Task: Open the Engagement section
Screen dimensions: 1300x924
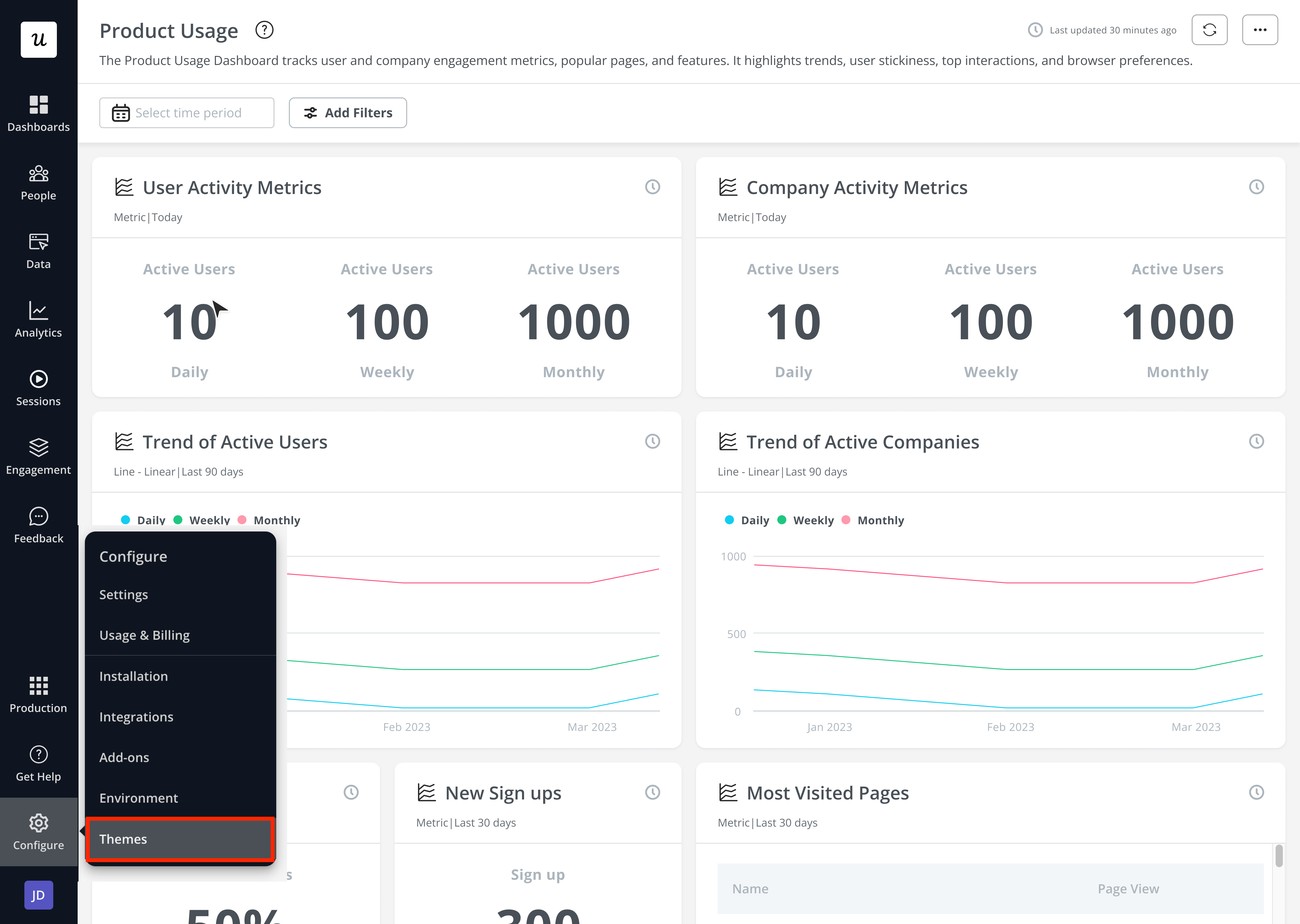Action: tap(39, 457)
